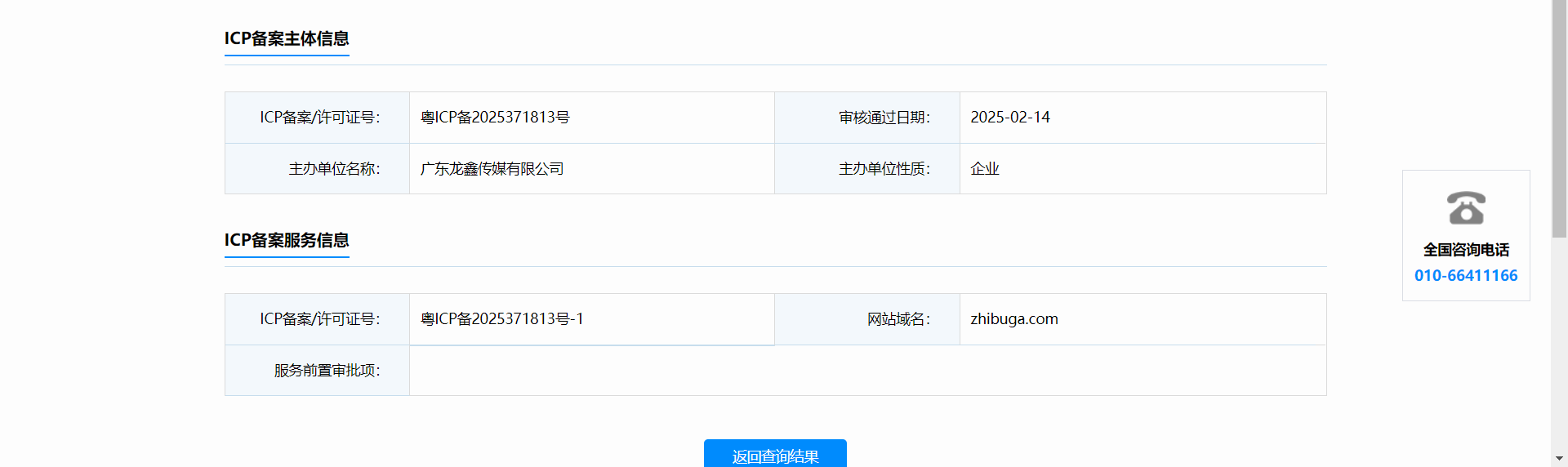Click the telephone icon in consultation widget
This screenshot has height=467, width=1568.
tap(1466, 207)
